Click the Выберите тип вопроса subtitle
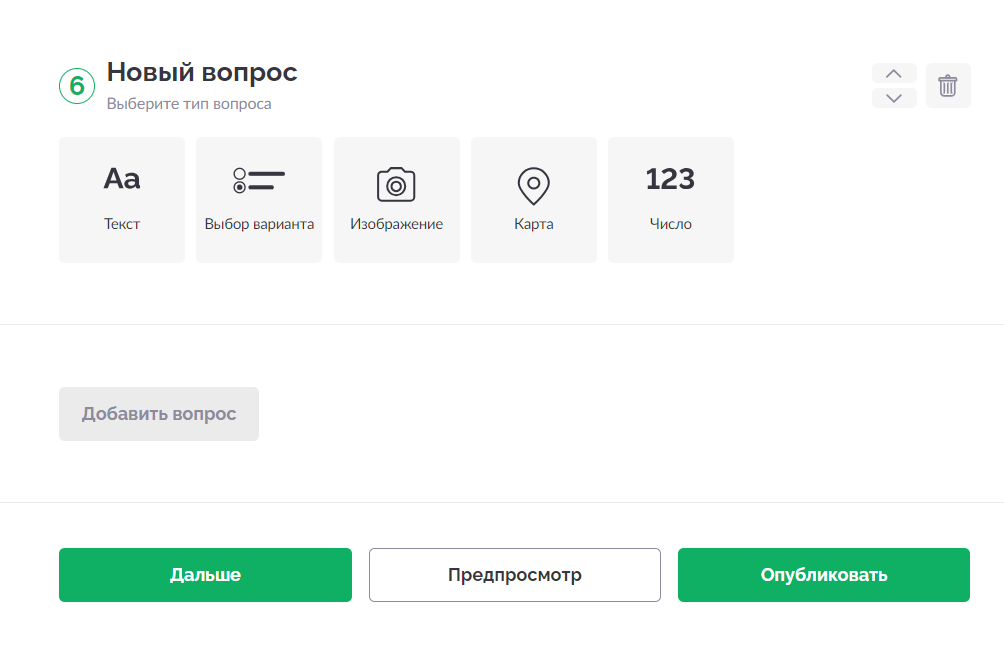The height and width of the screenshot is (646, 1004). pyautogui.click(x=189, y=104)
